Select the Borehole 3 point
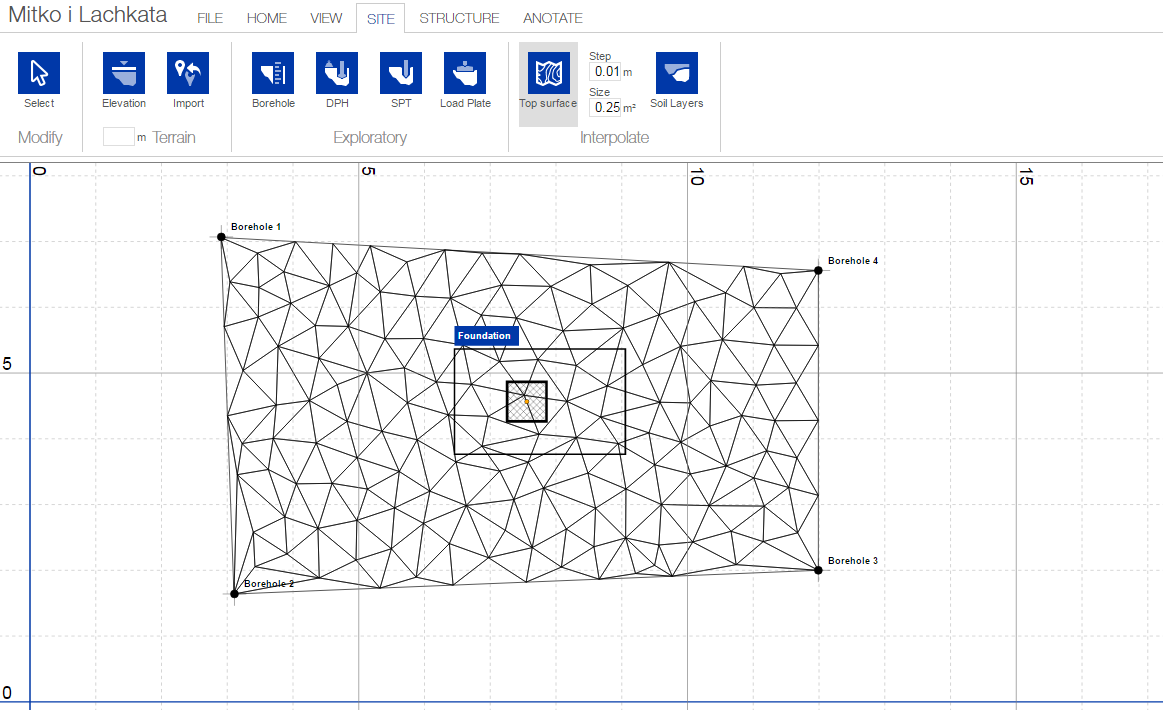The width and height of the screenshot is (1163, 710). [x=818, y=570]
